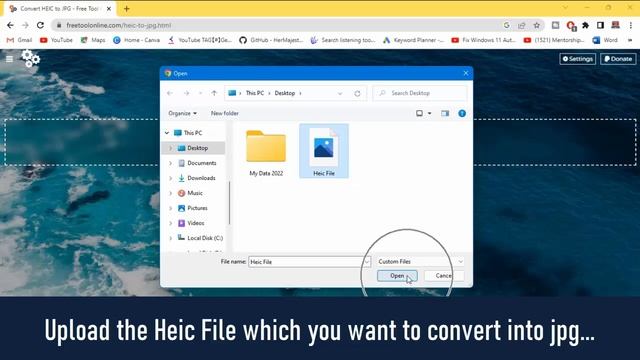This screenshot has height=360, width=640.
Task: Click the gears logo icon
Action: coord(31,58)
